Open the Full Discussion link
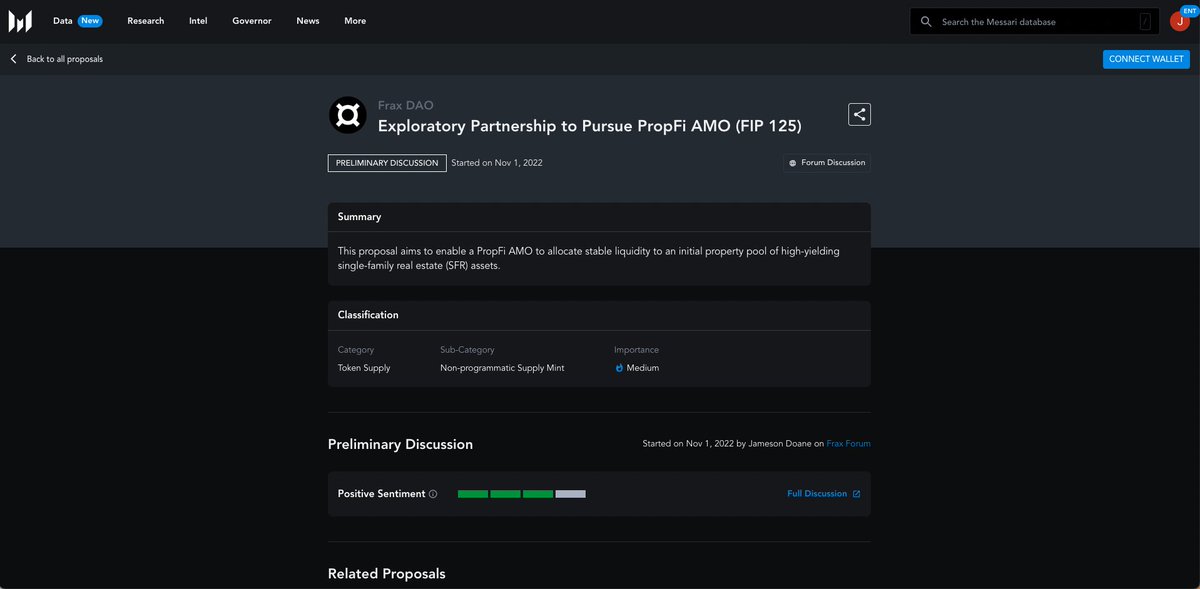Image resolution: width=1200 pixels, height=589 pixels. 817,494
